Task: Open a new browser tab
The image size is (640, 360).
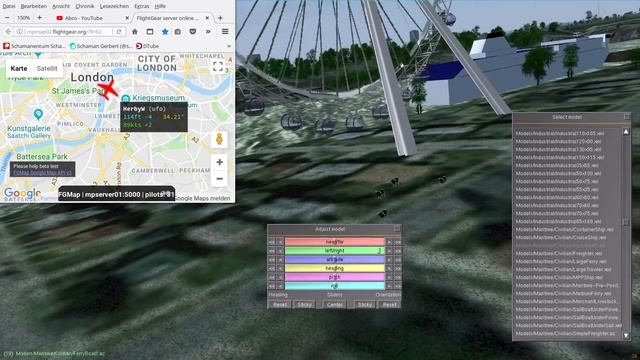Action: [220, 18]
